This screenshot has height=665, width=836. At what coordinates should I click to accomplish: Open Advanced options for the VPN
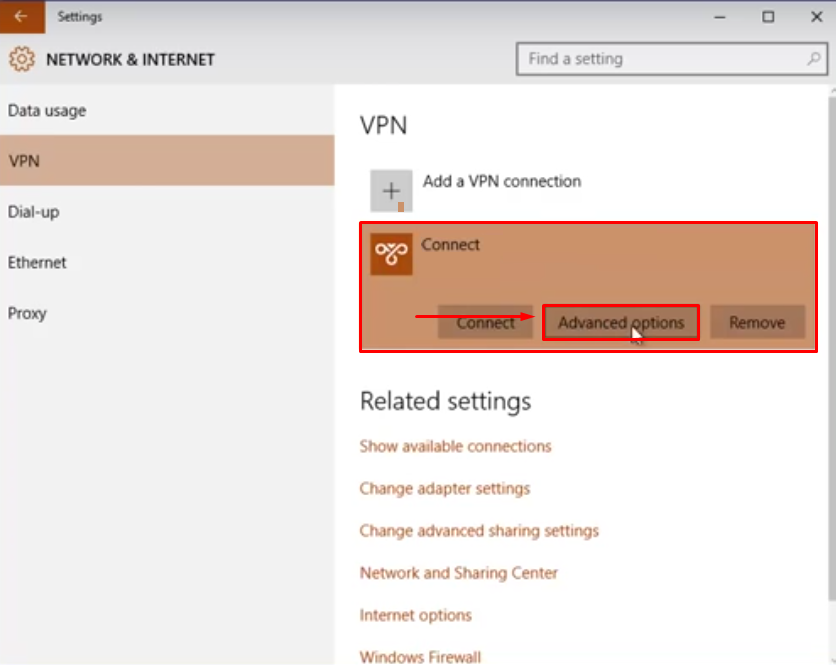click(621, 322)
